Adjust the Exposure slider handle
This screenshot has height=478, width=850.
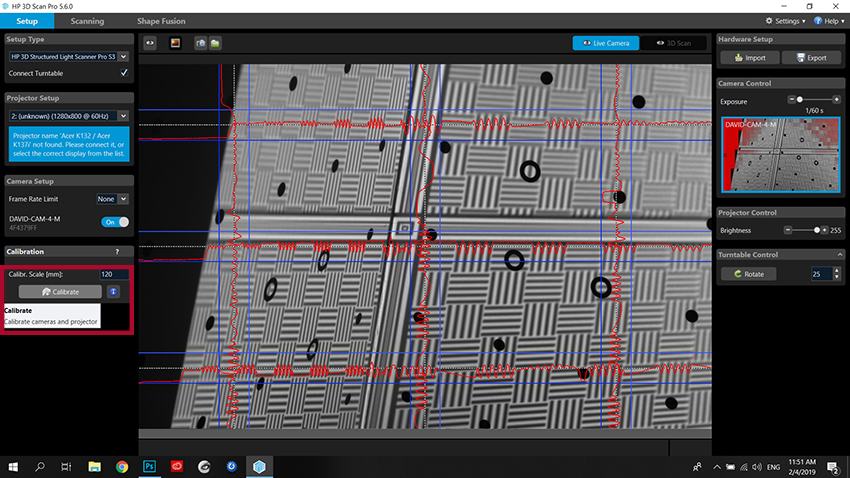click(800, 99)
